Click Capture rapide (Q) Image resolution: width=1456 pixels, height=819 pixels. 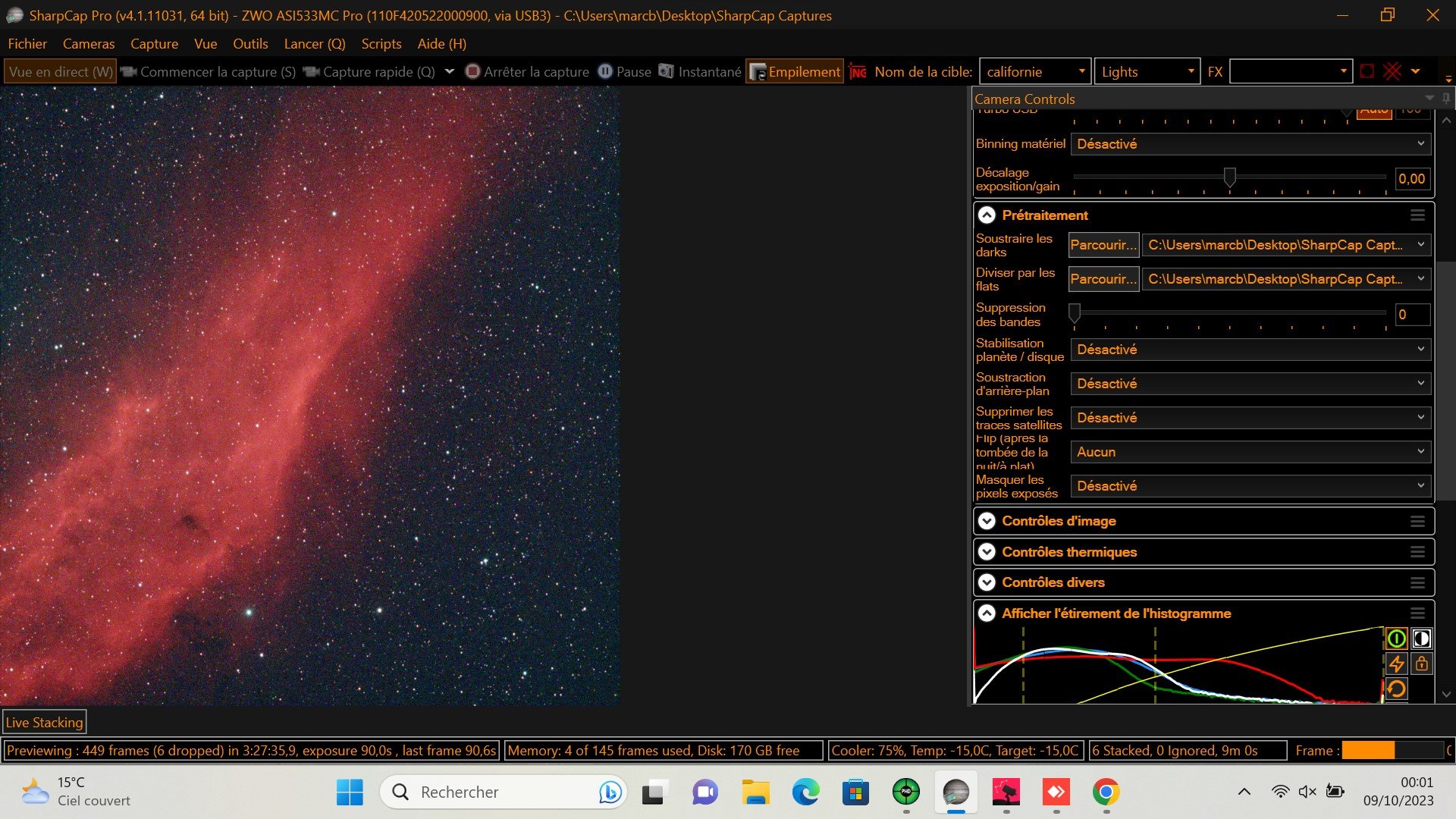(x=369, y=72)
